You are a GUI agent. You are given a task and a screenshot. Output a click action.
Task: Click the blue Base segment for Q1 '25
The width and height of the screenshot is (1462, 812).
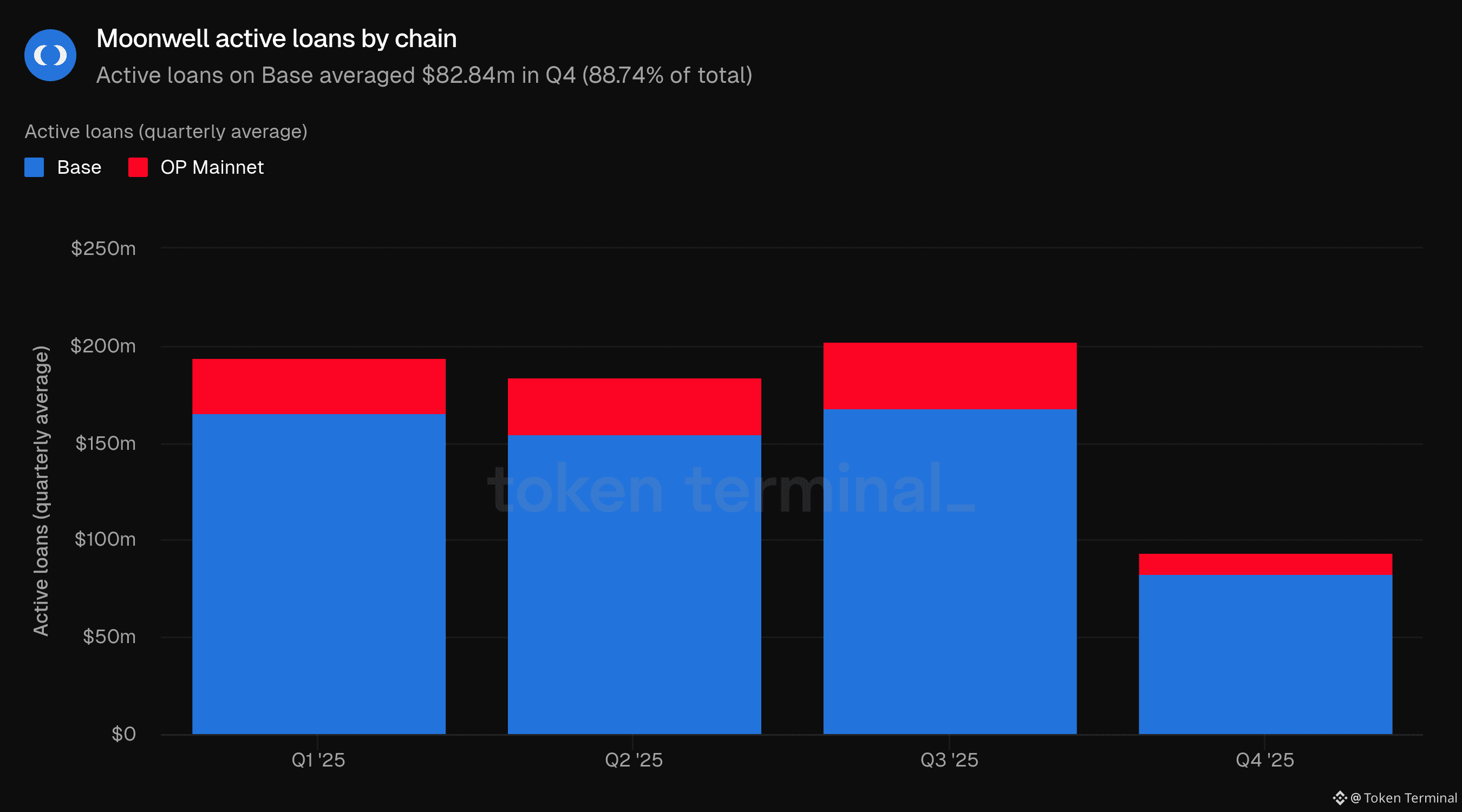(318, 573)
